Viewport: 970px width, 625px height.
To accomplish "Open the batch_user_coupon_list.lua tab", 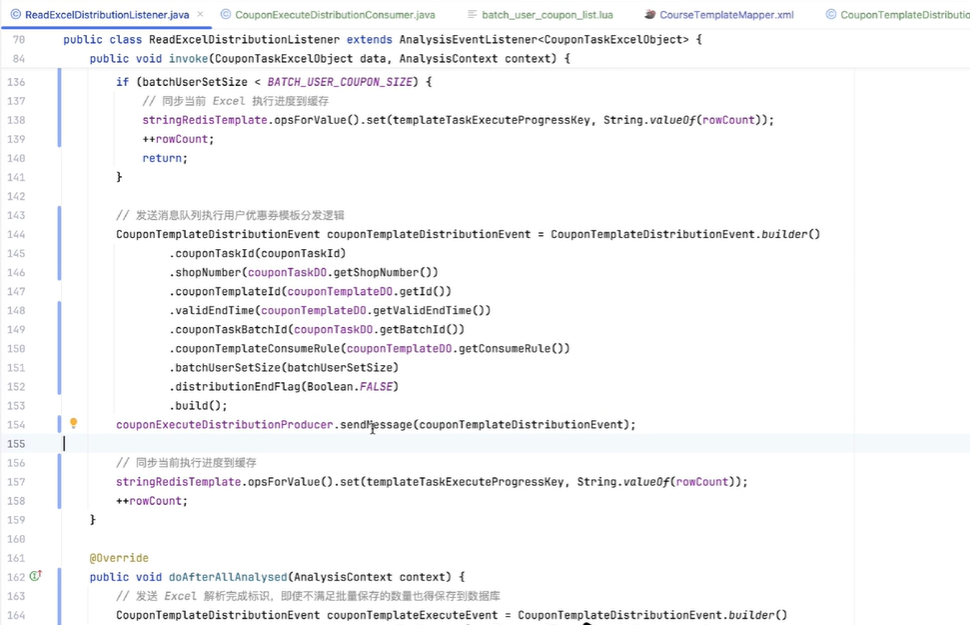I will click(x=547, y=15).
